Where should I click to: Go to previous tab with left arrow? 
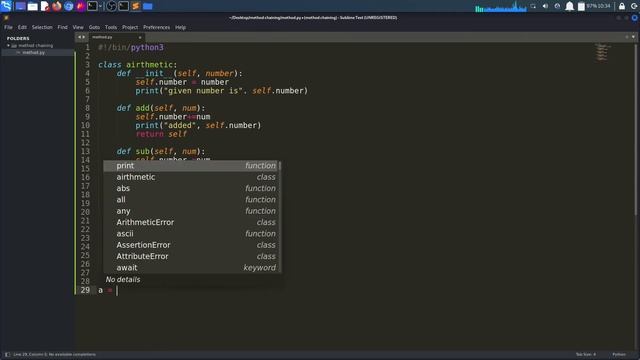(79, 37)
